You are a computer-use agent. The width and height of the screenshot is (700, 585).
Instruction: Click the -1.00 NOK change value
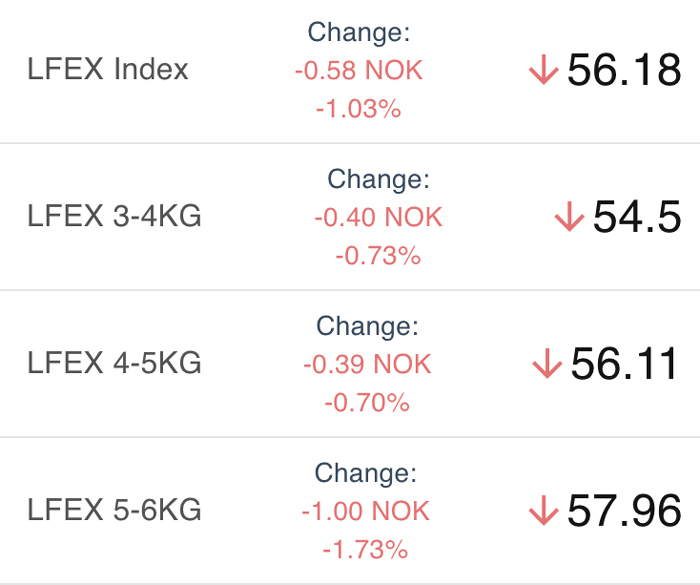point(365,511)
